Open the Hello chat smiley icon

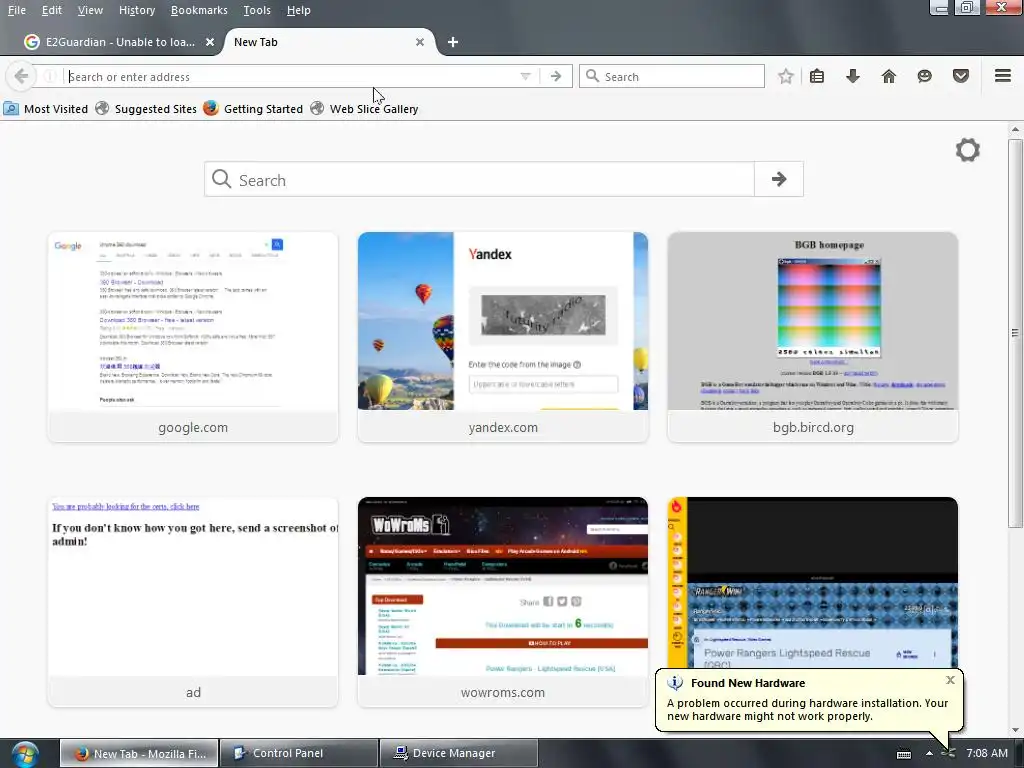pos(925,76)
